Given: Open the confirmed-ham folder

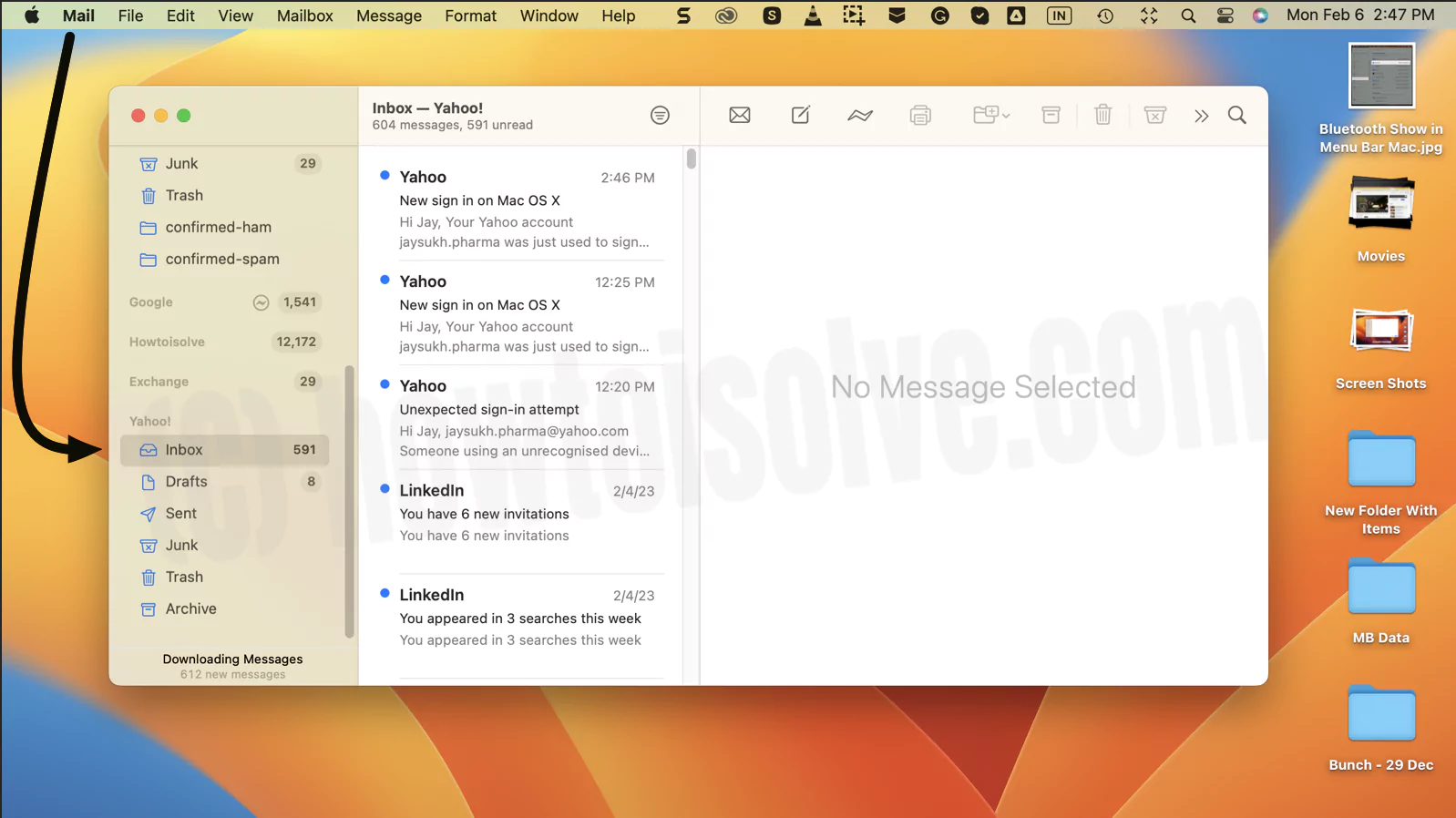Looking at the screenshot, I should click(225, 228).
